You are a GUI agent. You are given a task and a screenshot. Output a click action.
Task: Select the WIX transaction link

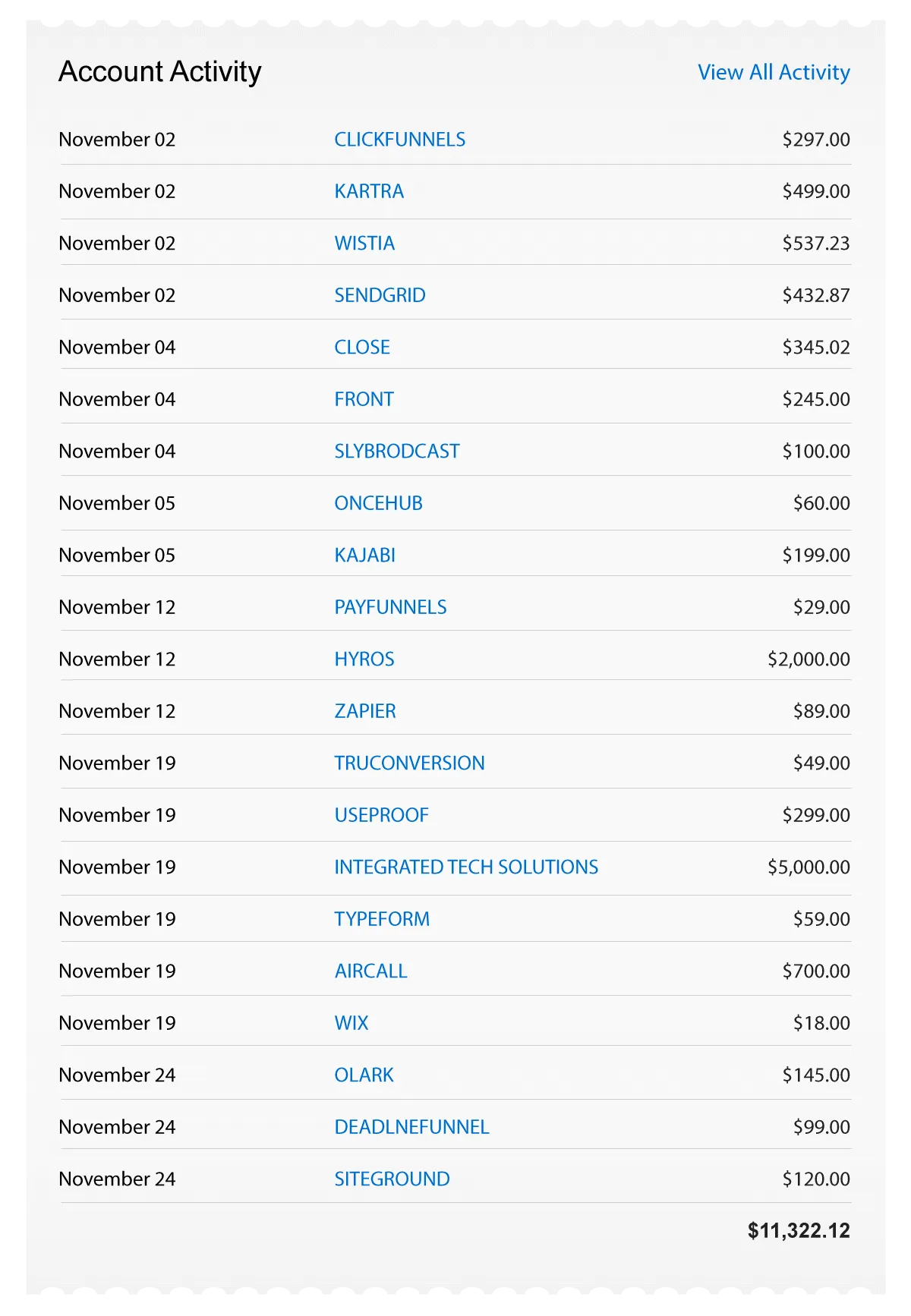pyautogui.click(x=351, y=1023)
